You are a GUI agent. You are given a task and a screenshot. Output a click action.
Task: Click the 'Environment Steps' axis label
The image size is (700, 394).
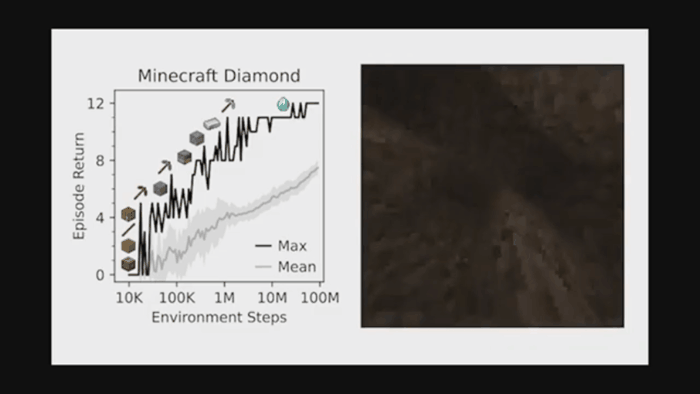(x=219, y=317)
